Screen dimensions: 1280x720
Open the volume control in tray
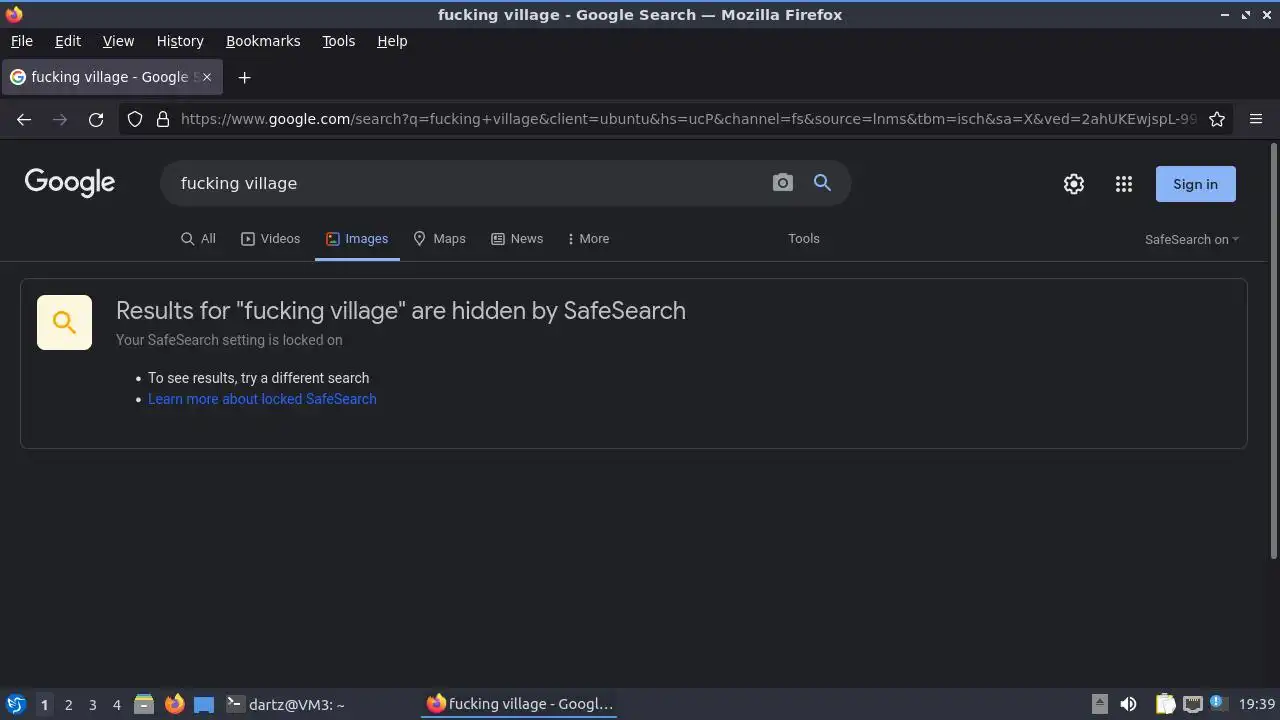(x=1128, y=704)
